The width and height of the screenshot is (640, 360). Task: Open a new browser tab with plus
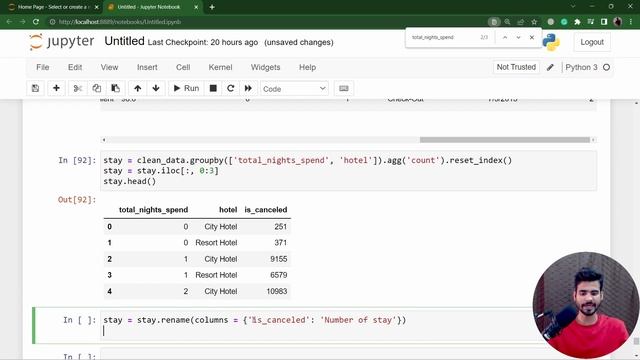coord(212,7)
